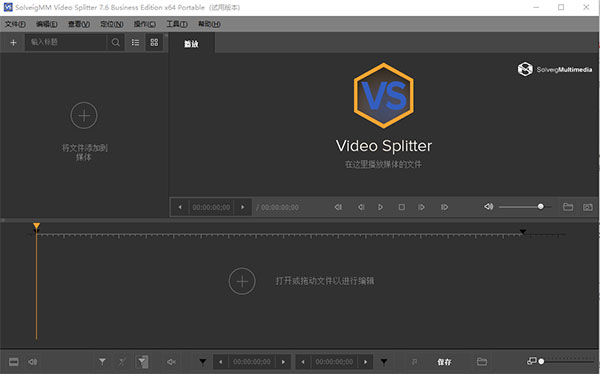Click inside the media title search field
This screenshot has width=600, height=374.
(x=66, y=42)
